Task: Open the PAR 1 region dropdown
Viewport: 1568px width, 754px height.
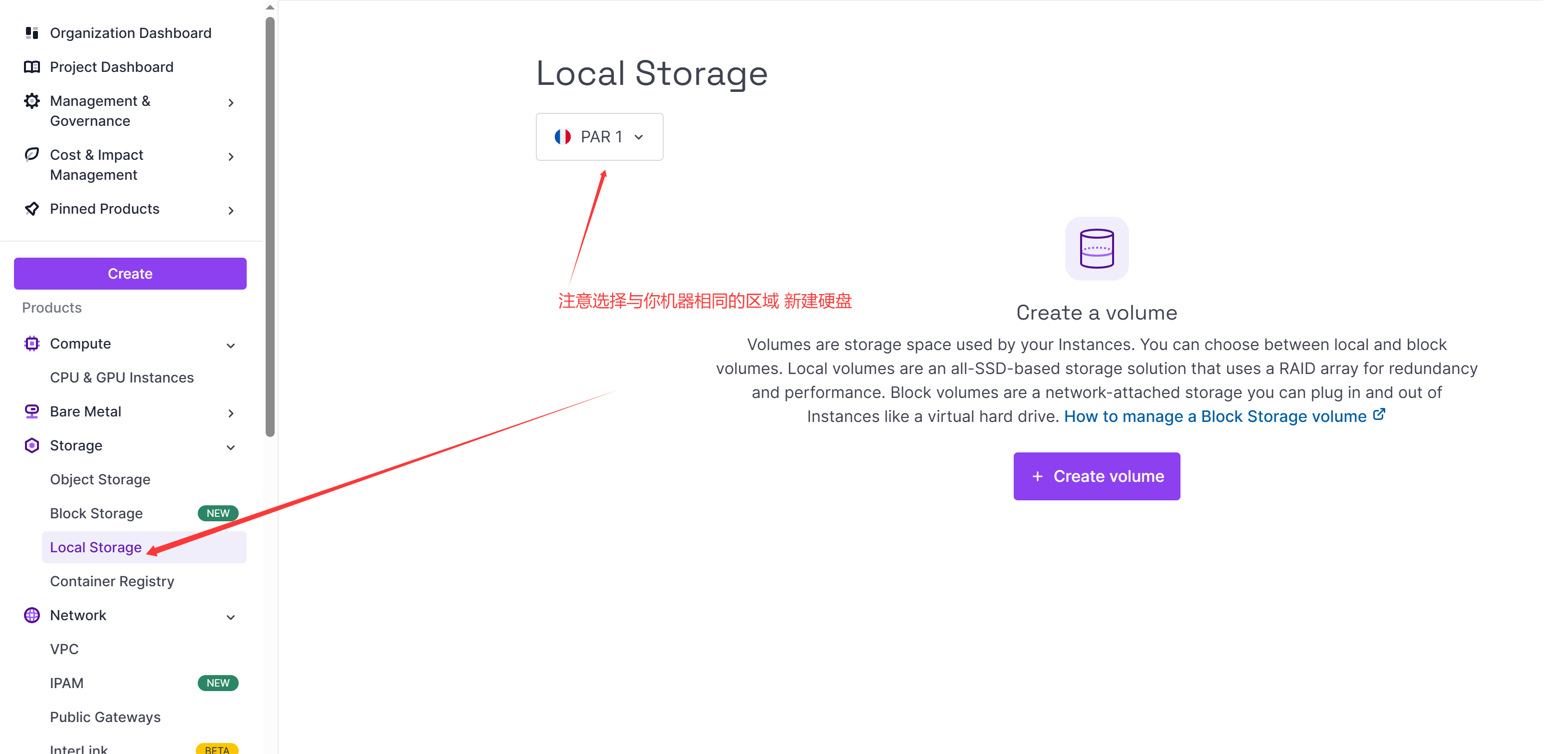Action: coord(599,137)
